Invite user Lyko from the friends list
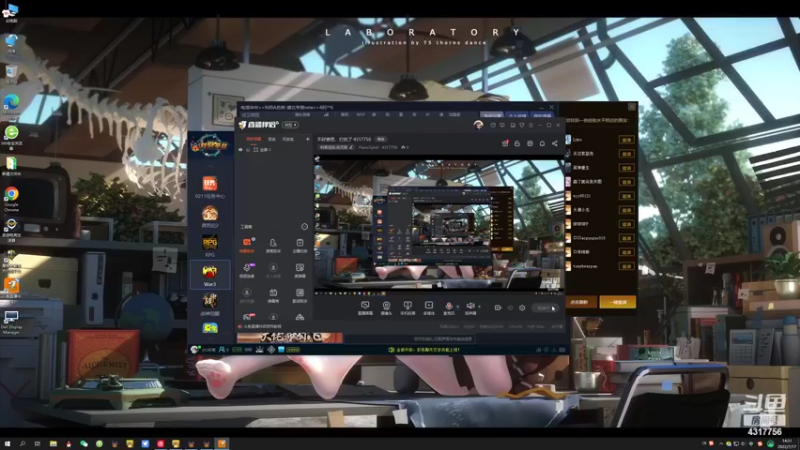Viewport: 800px width, 450px height. pyautogui.click(x=626, y=140)
